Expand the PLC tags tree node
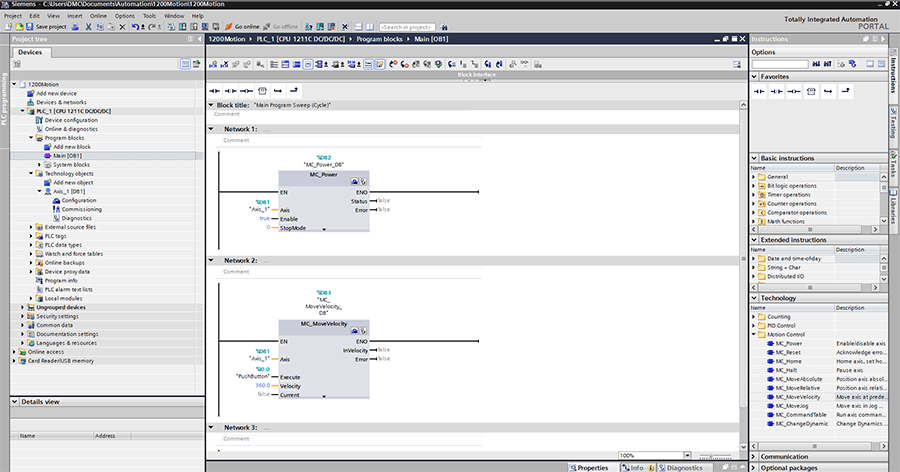 (31, 236)
